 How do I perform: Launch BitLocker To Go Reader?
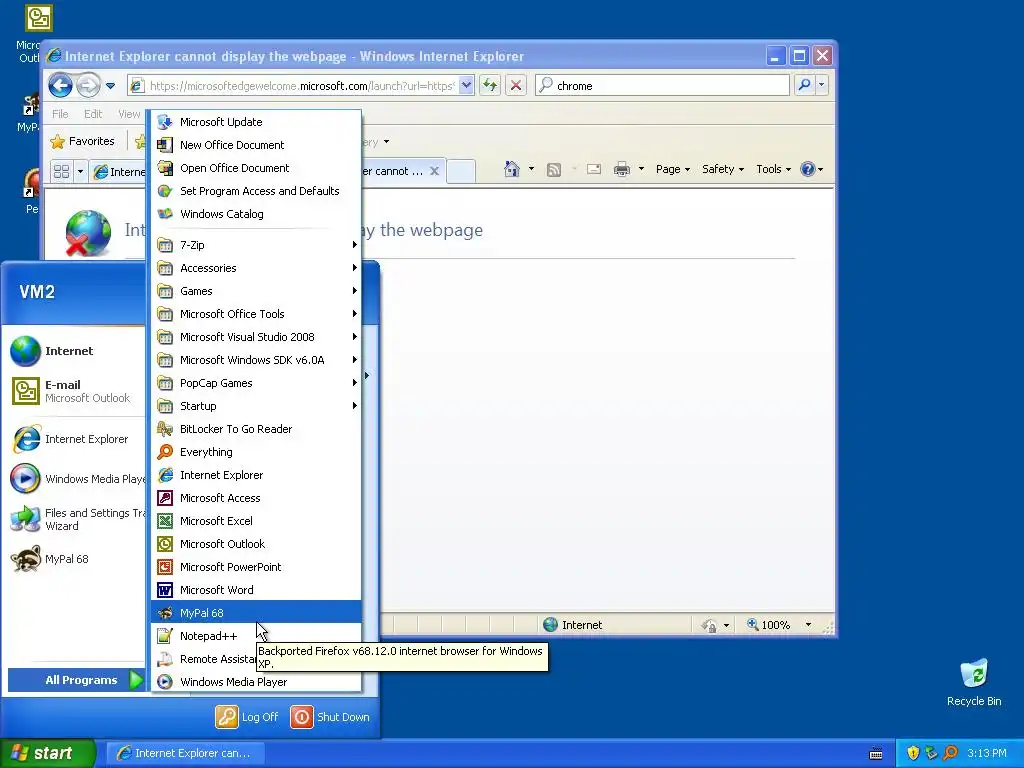coord(256,429)
